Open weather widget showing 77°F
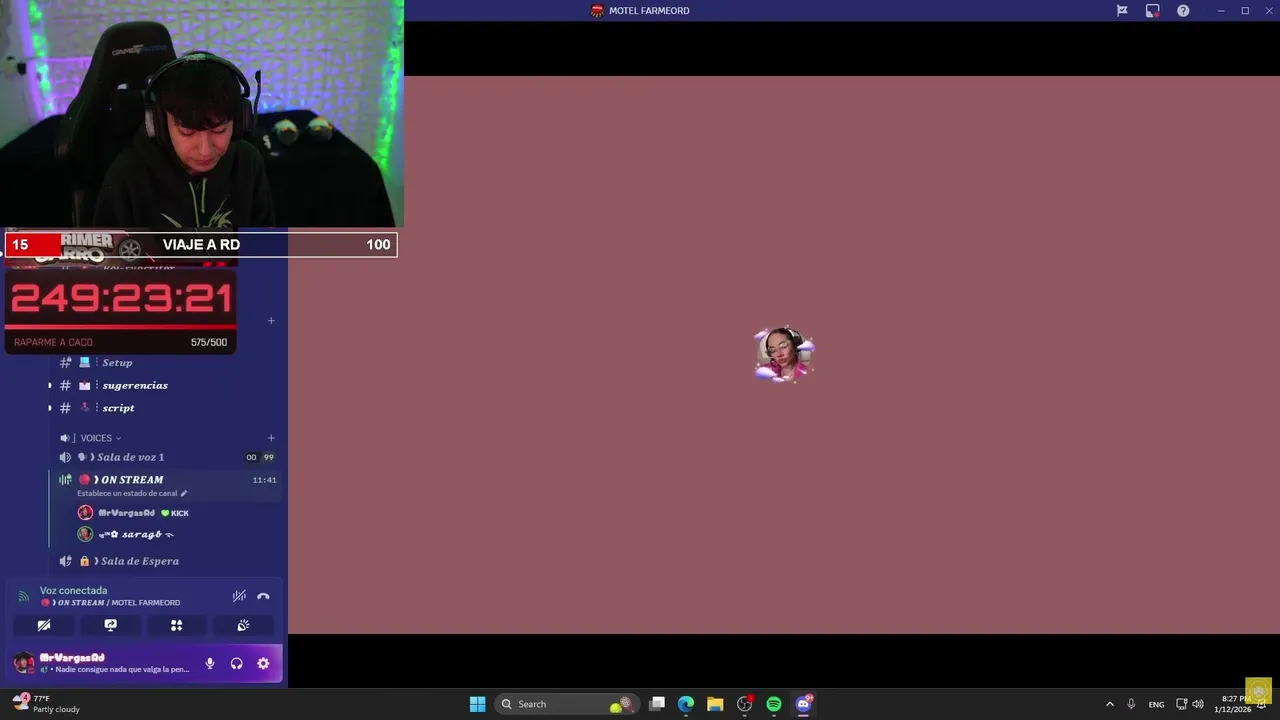1280x720 pixels. (46, 704)
